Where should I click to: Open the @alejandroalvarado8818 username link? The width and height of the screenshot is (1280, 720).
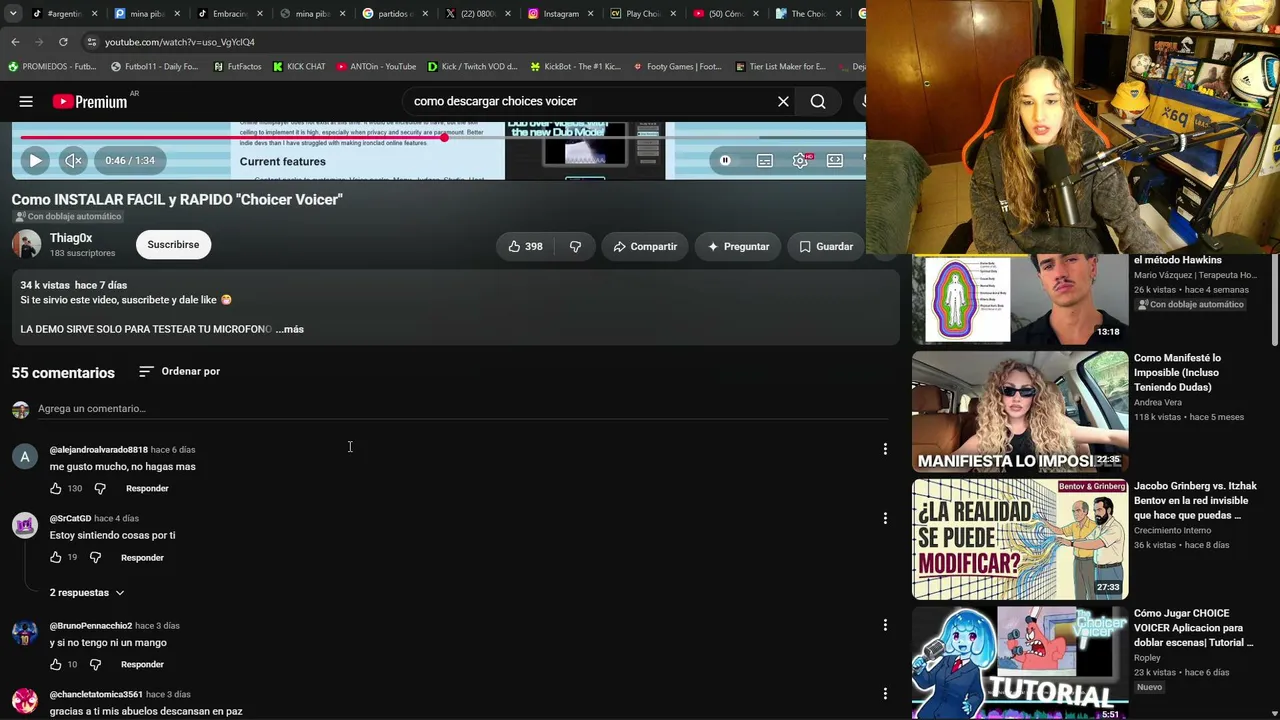pyautogui.click(x=99, y=450)
